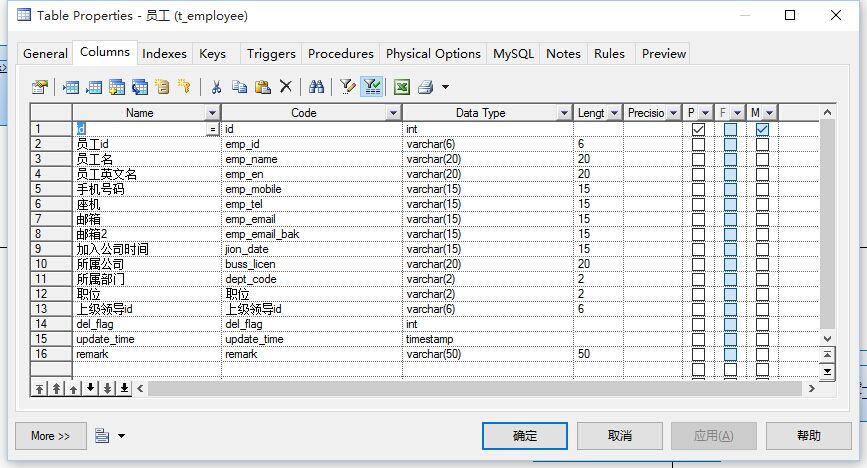Toggle the Enable/Disable Filter icon
Viewport: 867px width, 468px height.
point(372,87)
